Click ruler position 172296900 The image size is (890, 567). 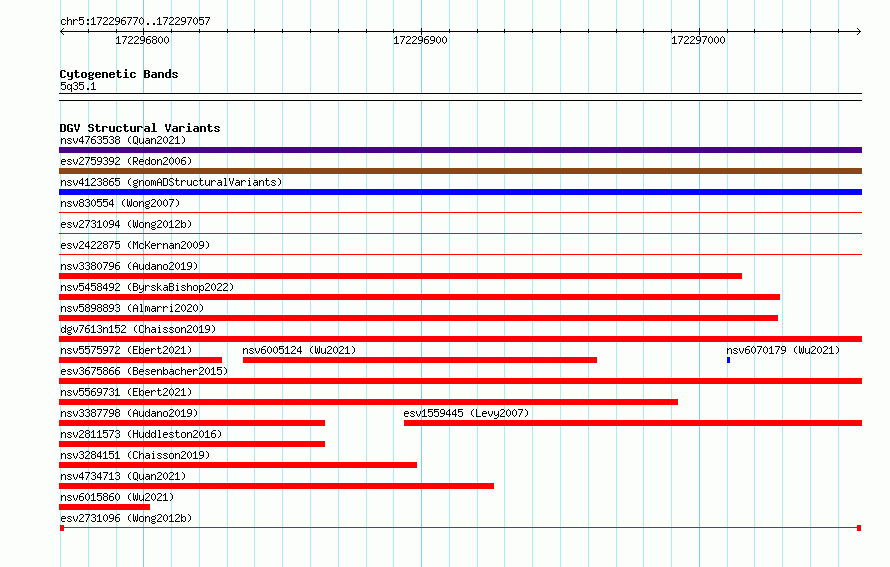pyautogui.click(x=421, y=40)
